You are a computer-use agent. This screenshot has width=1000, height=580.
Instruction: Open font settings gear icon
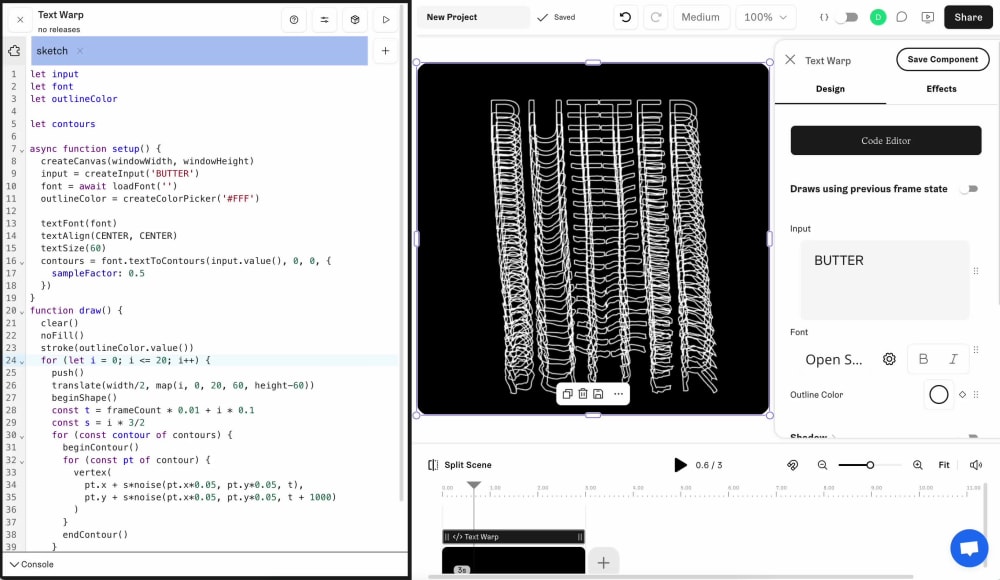point(889,359)
